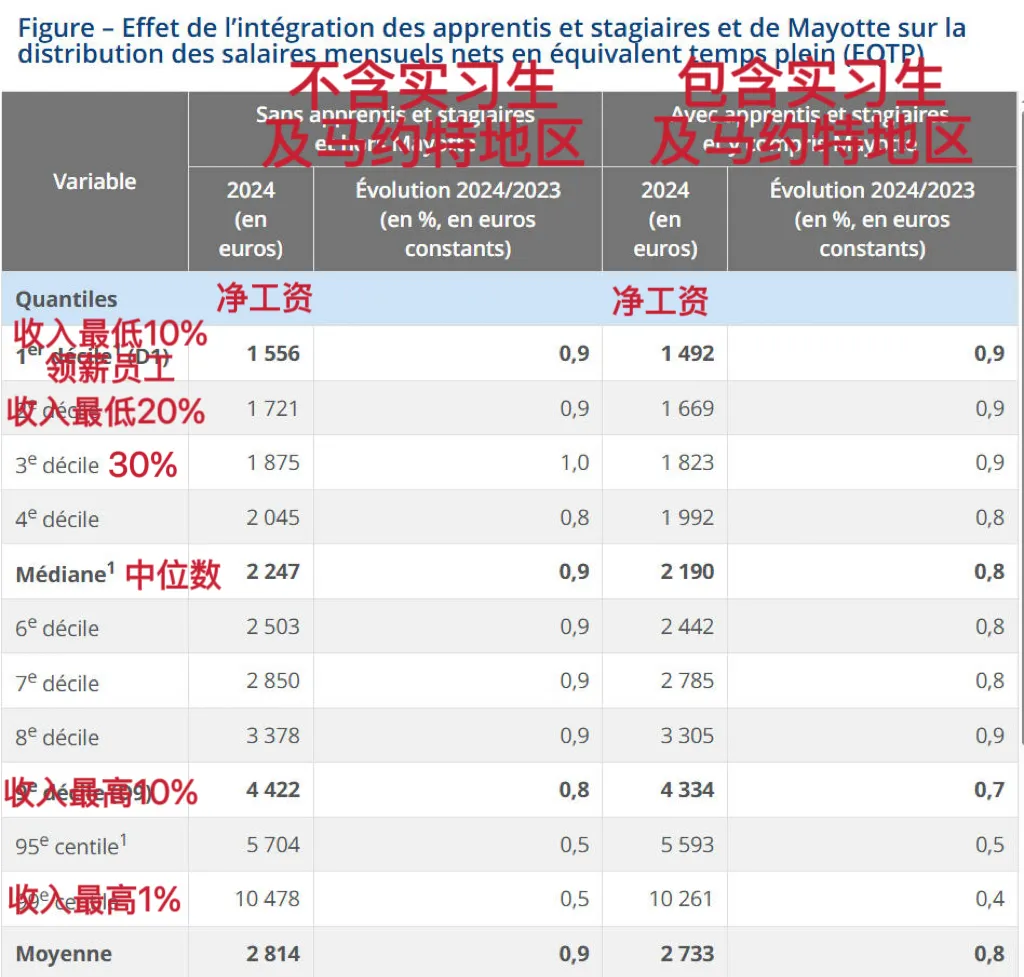Click the 9th decile value 4 422
This screenshot has width=1024, height=977.
pyautogui.click(x=273, y=790)
